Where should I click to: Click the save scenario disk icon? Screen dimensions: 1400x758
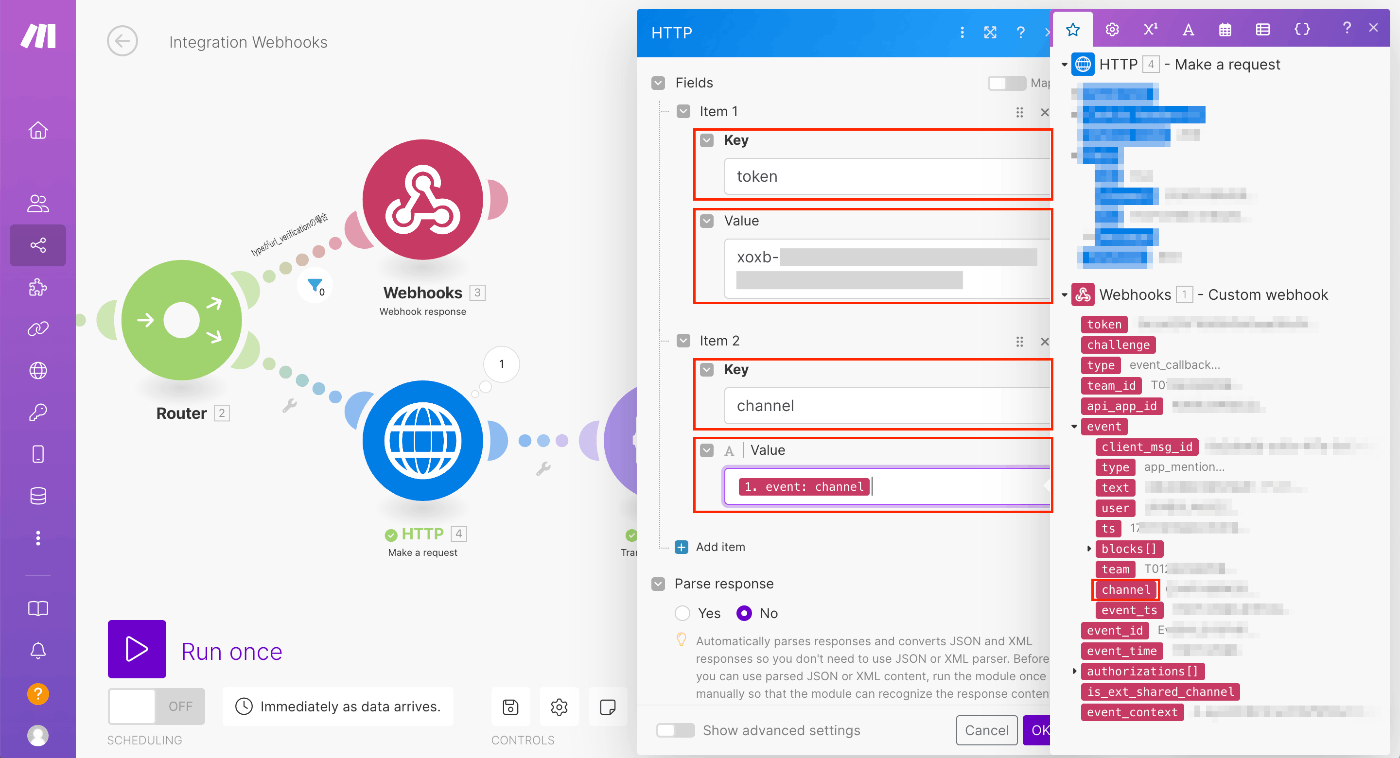(x=510, y=707)
